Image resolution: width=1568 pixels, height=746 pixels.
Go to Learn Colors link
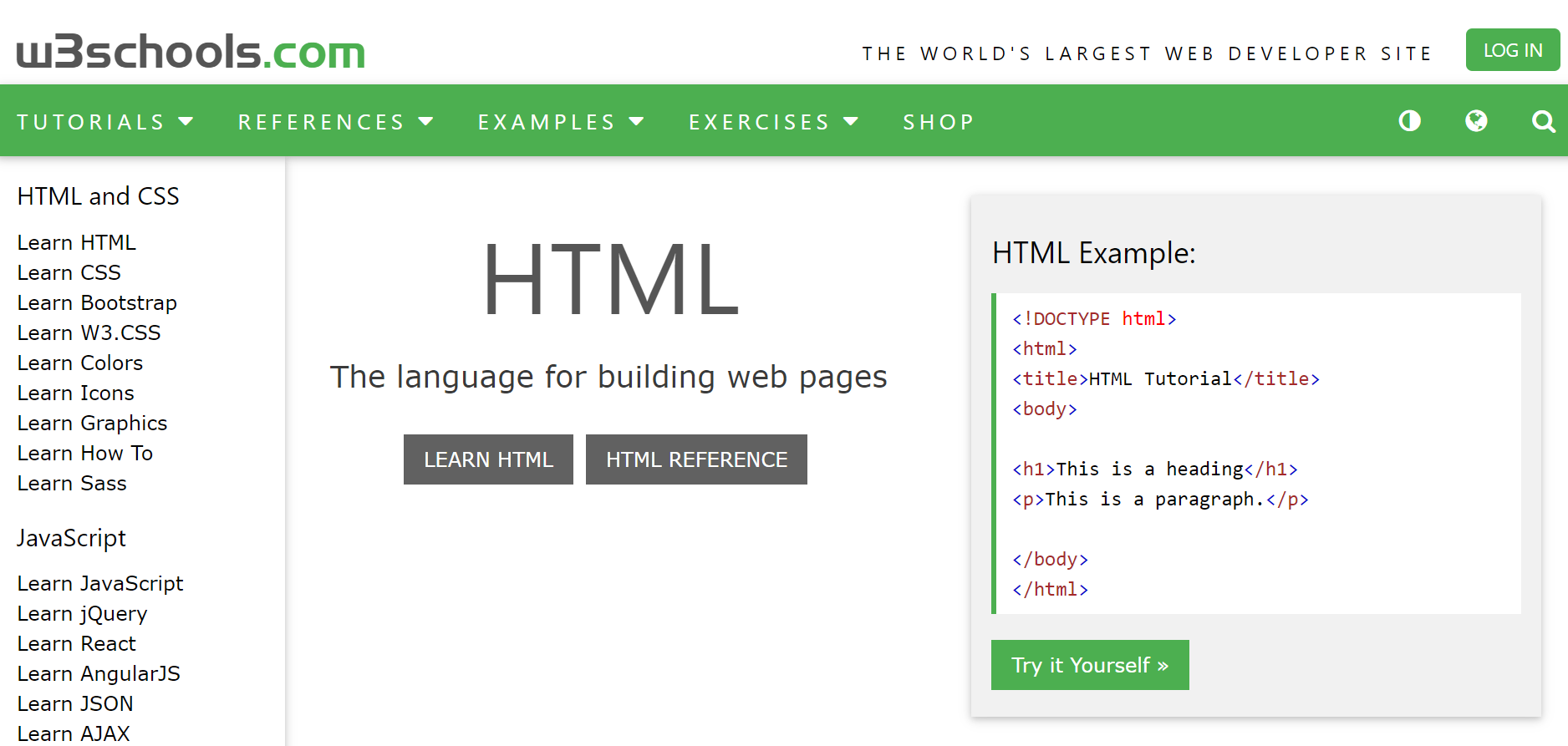click(x=80, y=363)
